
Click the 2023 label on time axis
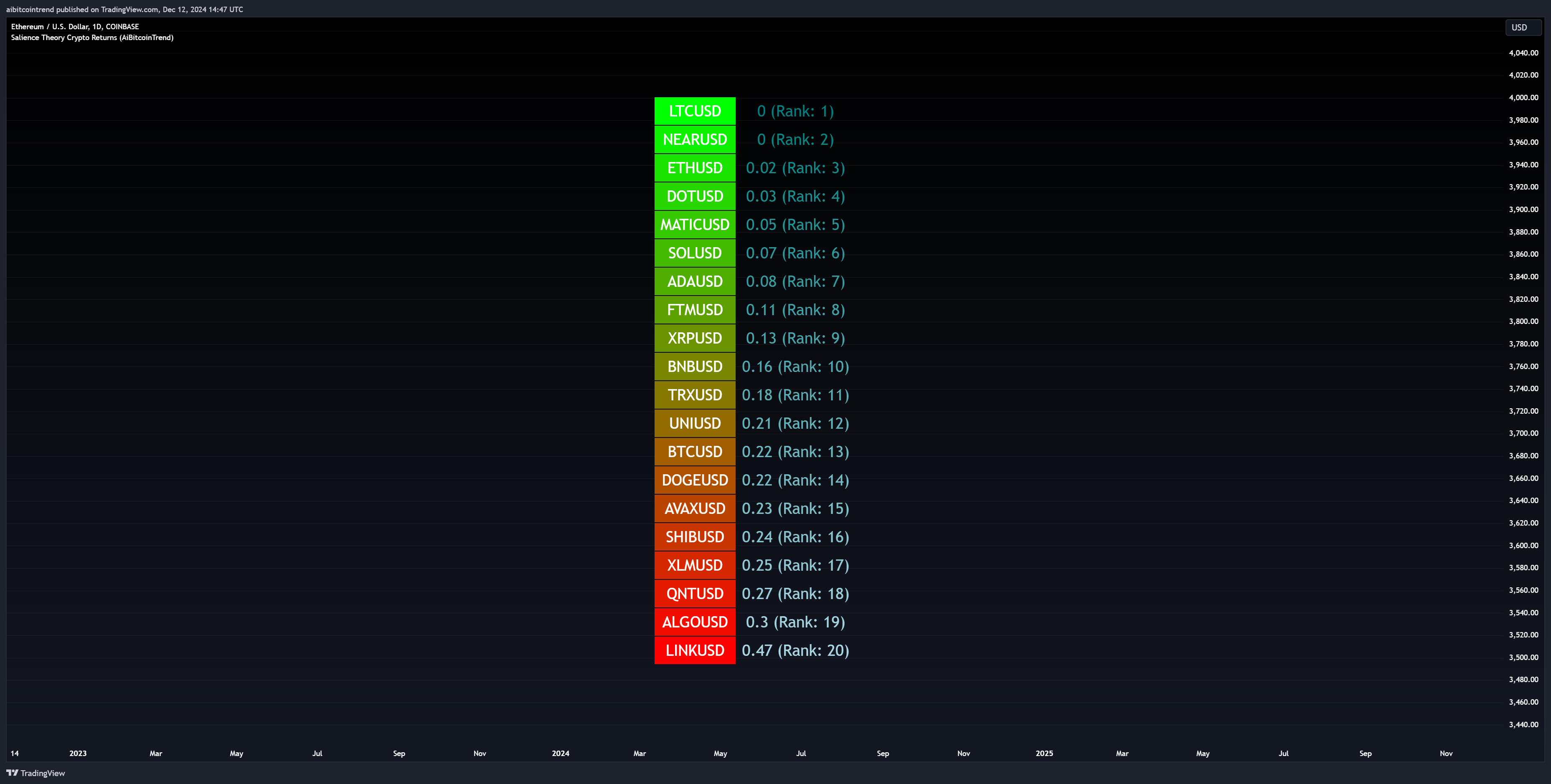tap(78, 753)
